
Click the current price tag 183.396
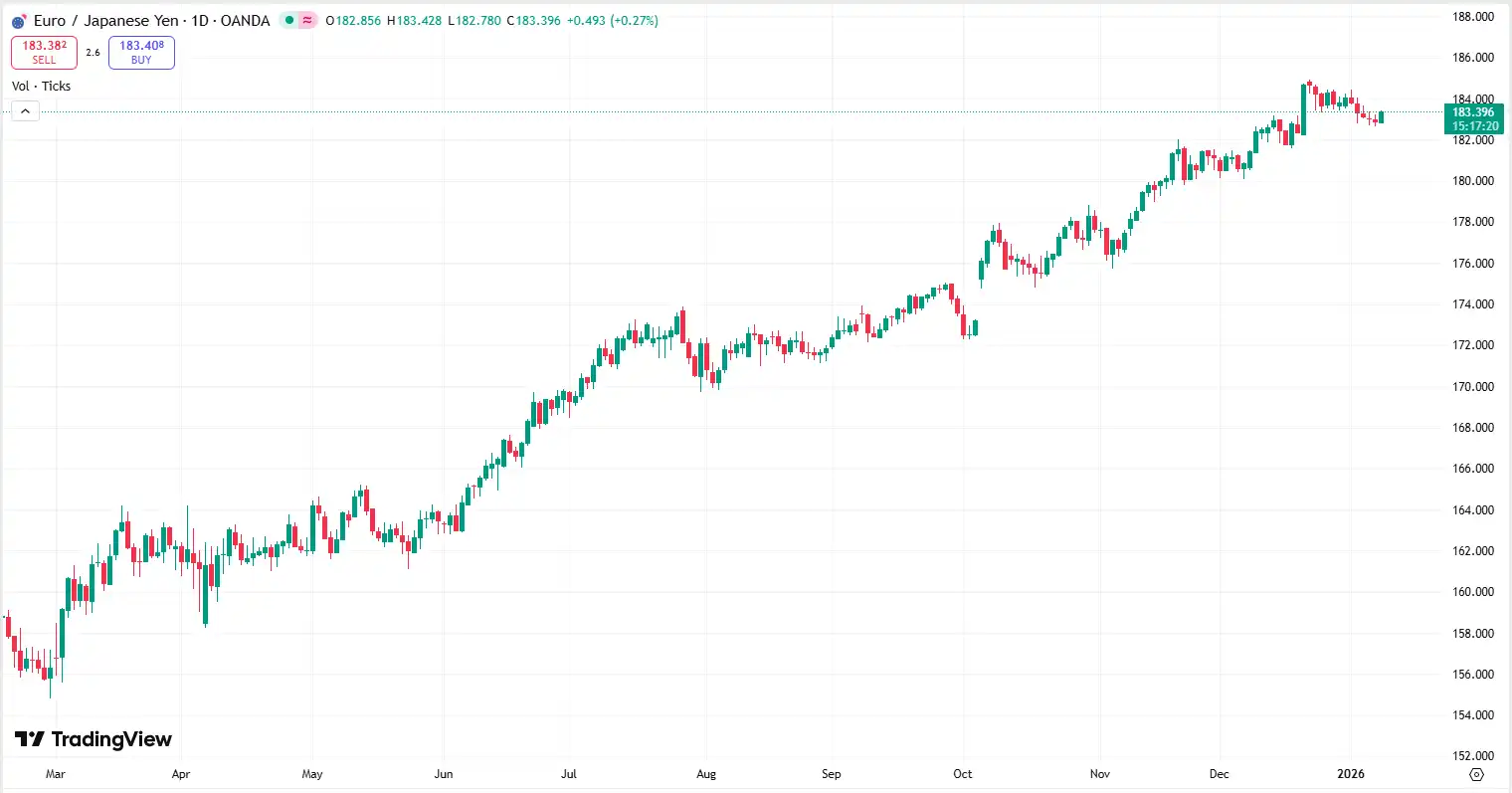pos(1473,112)
